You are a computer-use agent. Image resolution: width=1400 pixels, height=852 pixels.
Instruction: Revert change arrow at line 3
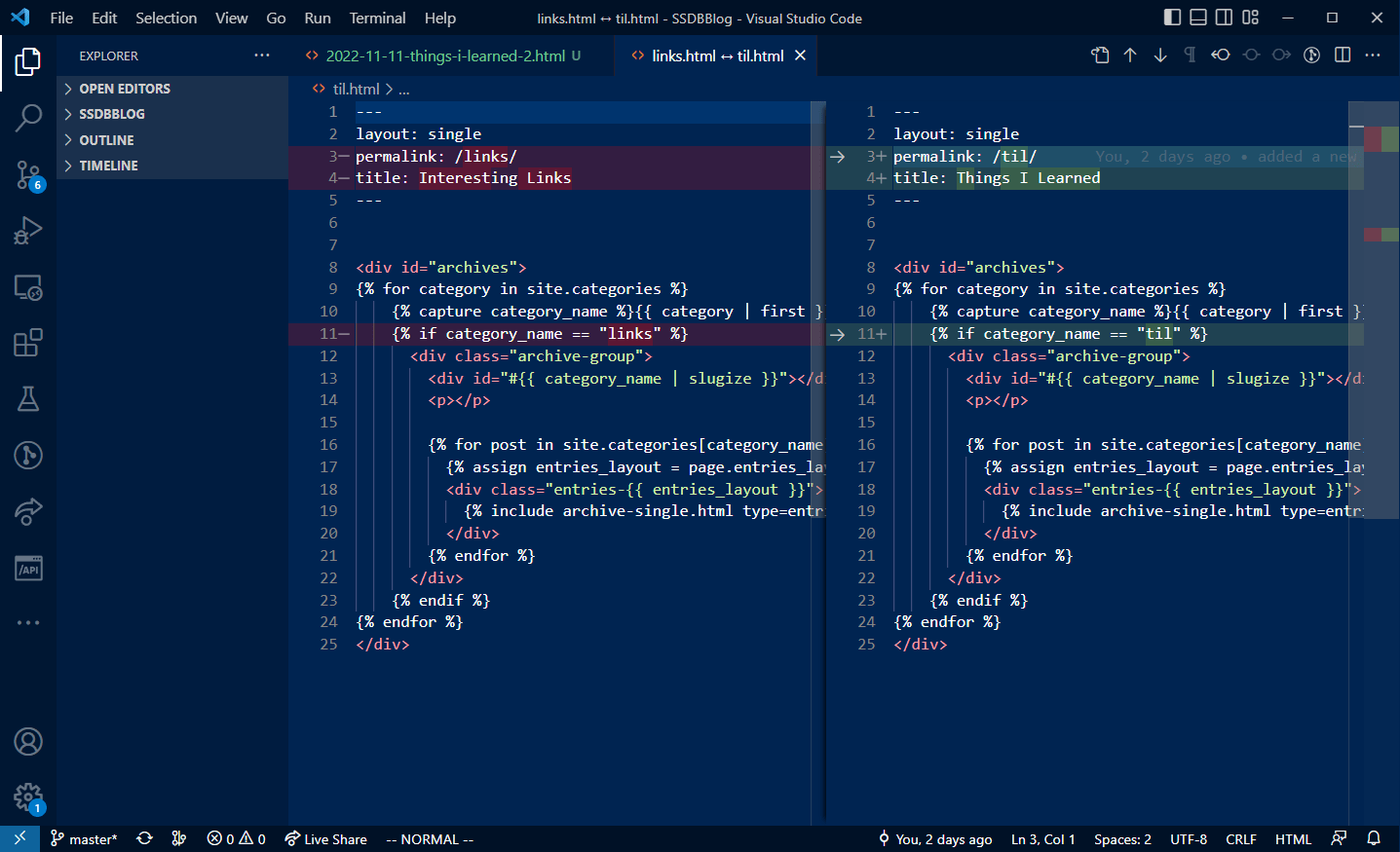(837, 156)
